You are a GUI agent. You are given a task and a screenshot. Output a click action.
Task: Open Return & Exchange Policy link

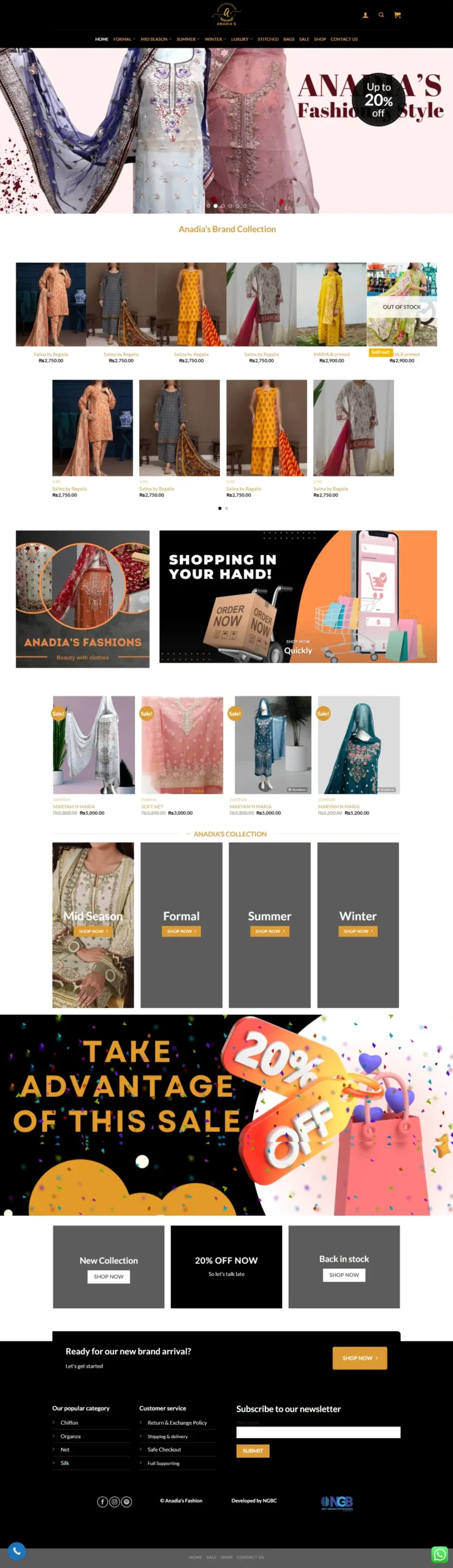coord(177,1422)
